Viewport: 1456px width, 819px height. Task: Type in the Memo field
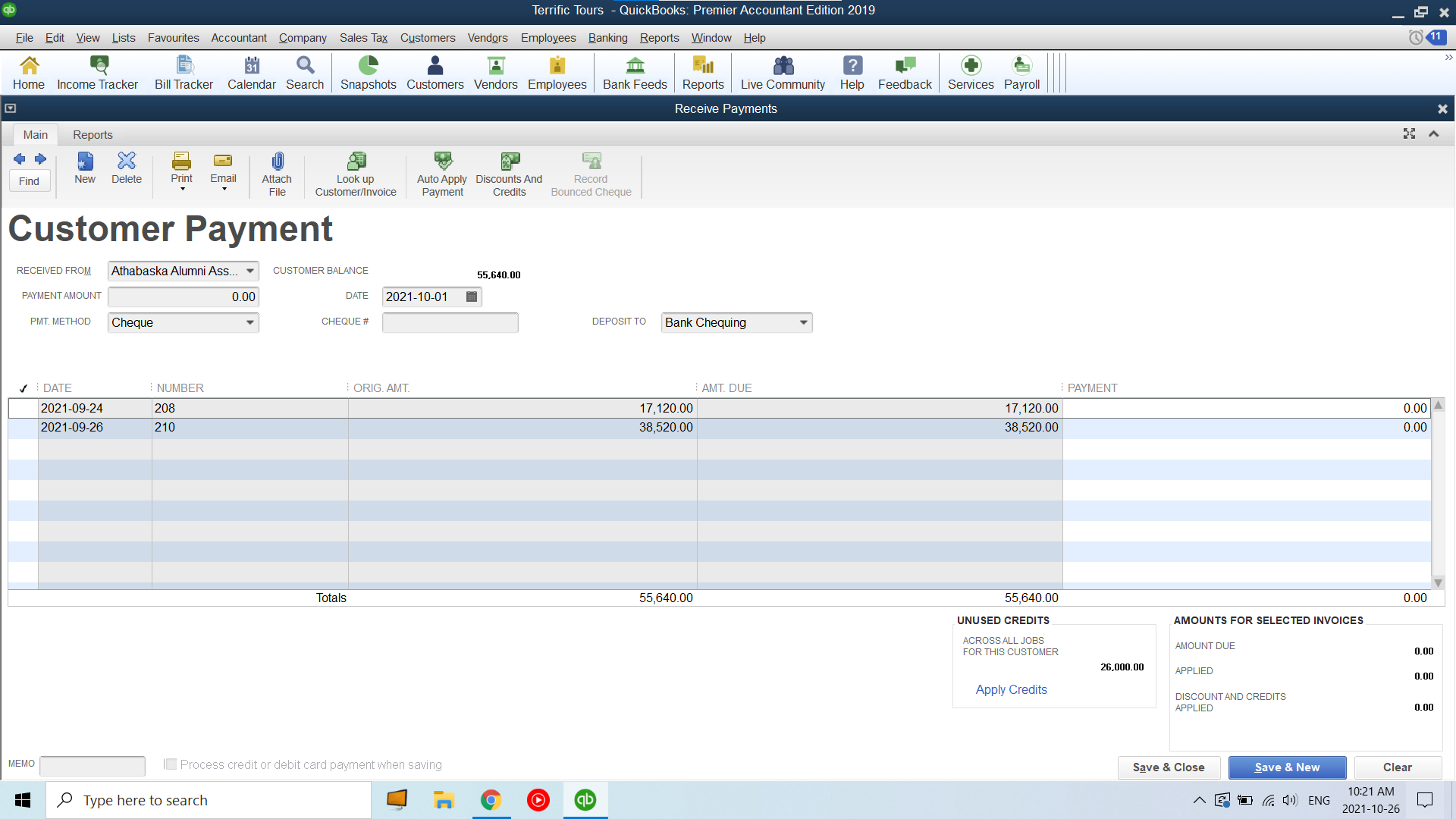93,765
